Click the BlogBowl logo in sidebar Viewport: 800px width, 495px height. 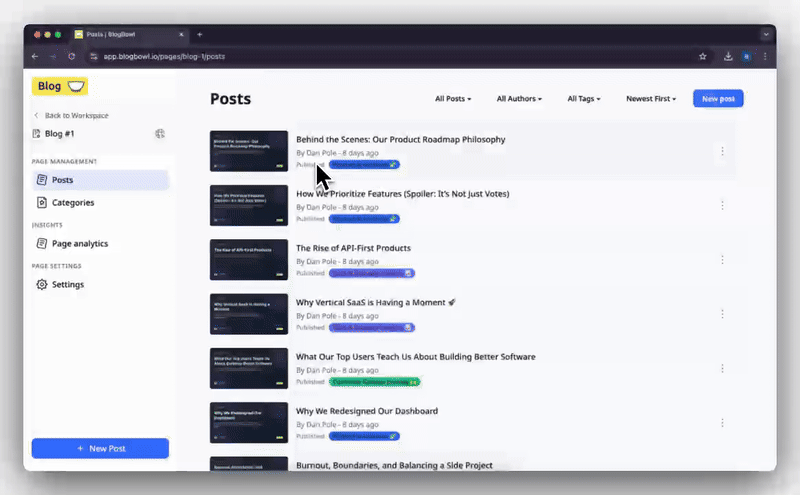[x=60, y=86]
